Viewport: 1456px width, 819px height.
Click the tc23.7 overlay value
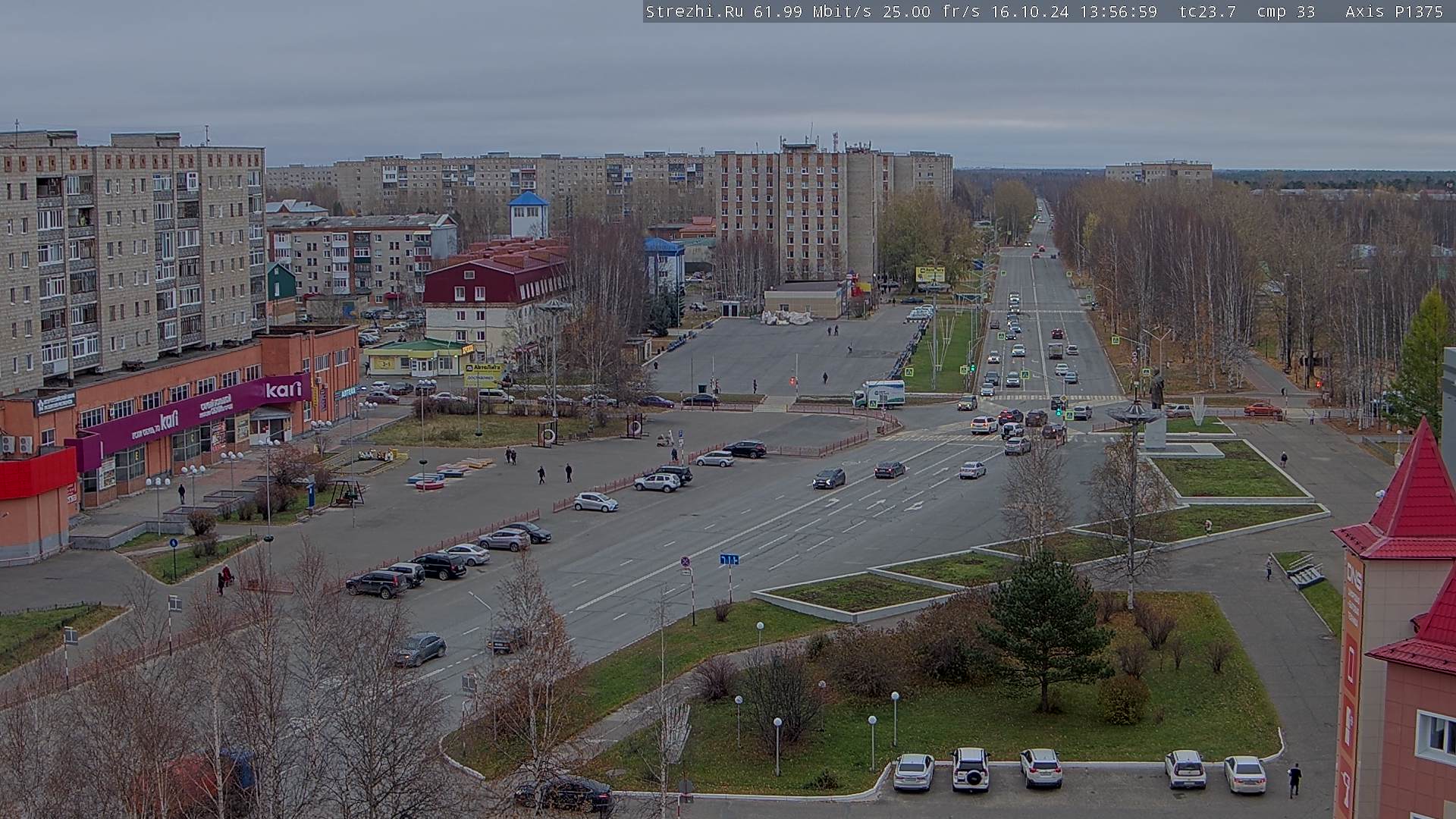[x=1207, y=11]
